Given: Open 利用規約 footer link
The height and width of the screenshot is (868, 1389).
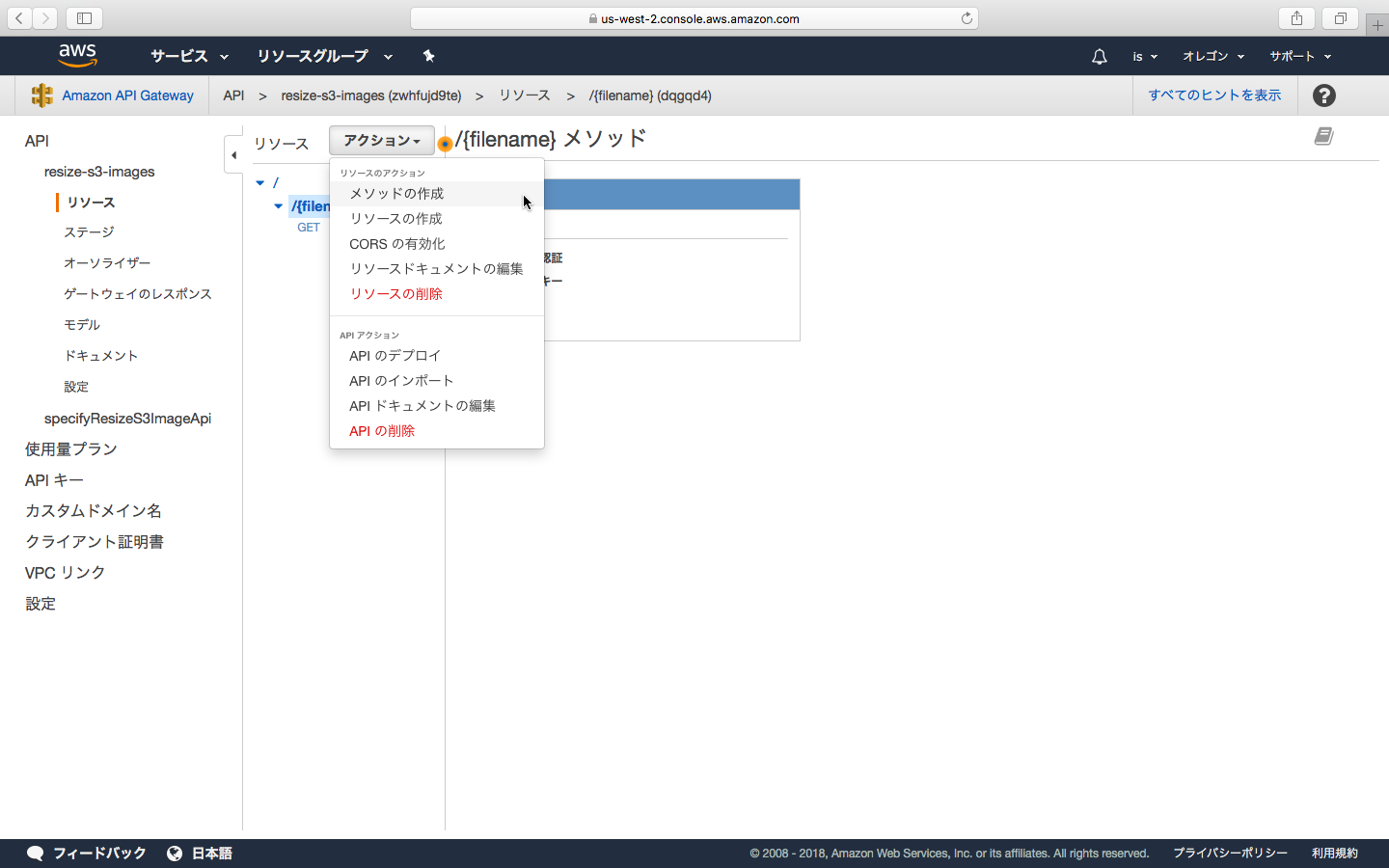Looking at the screenshot, I should coord(1335,854).
